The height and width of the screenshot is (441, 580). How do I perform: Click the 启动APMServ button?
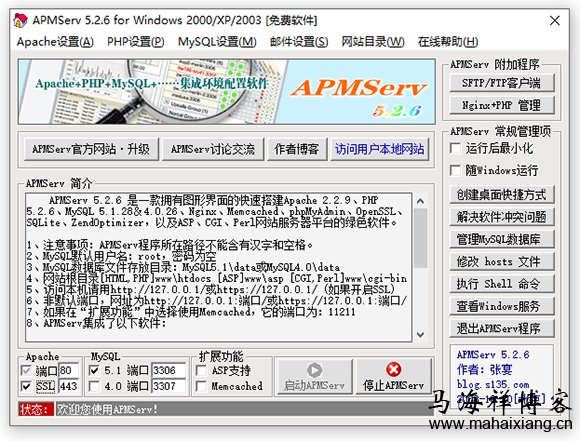pos(315,377)
